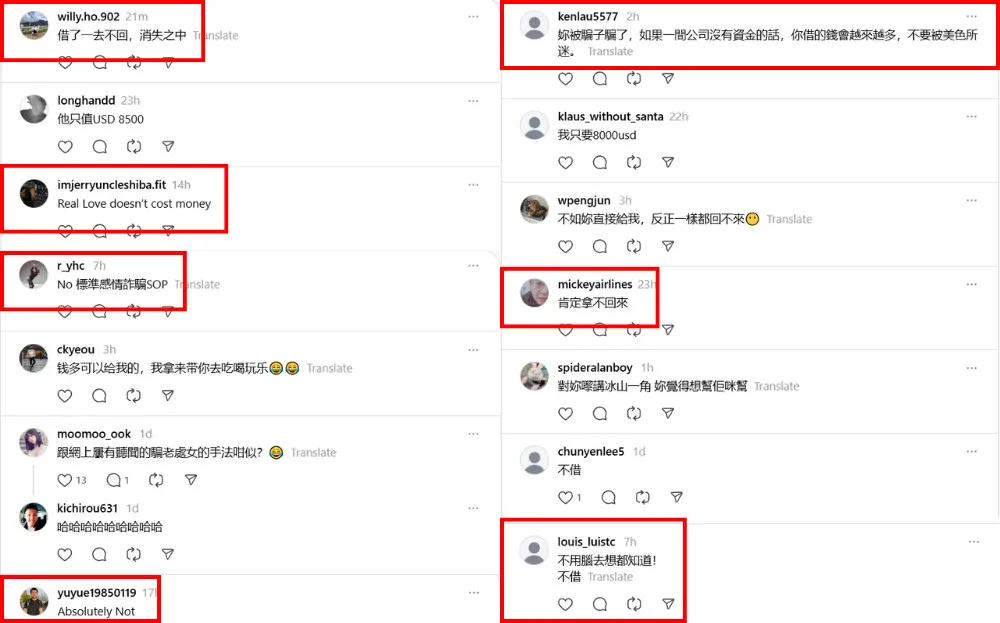Repost wpengjun's comment
The height and width of the screenshot is (623, 1000).
(633, 246)
